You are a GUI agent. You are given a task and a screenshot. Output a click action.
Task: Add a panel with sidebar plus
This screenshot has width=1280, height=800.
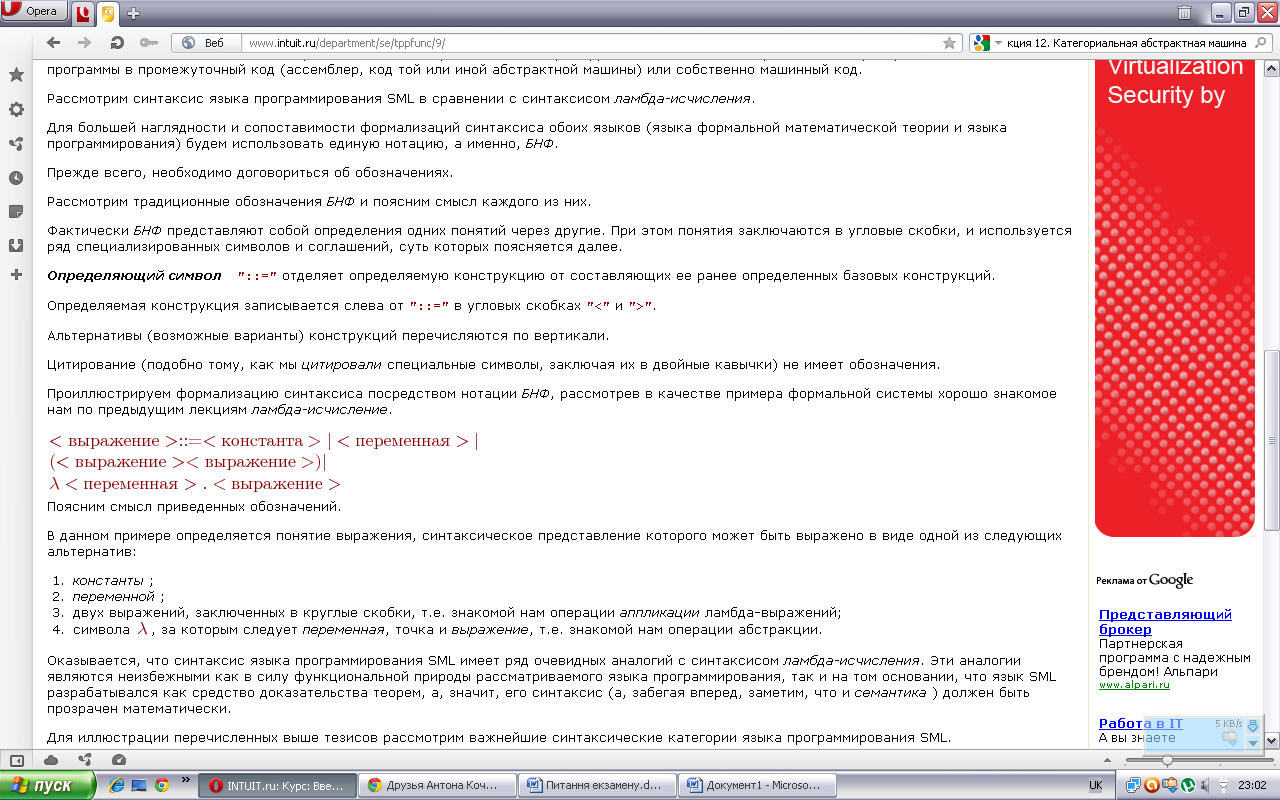pos(16,274)
